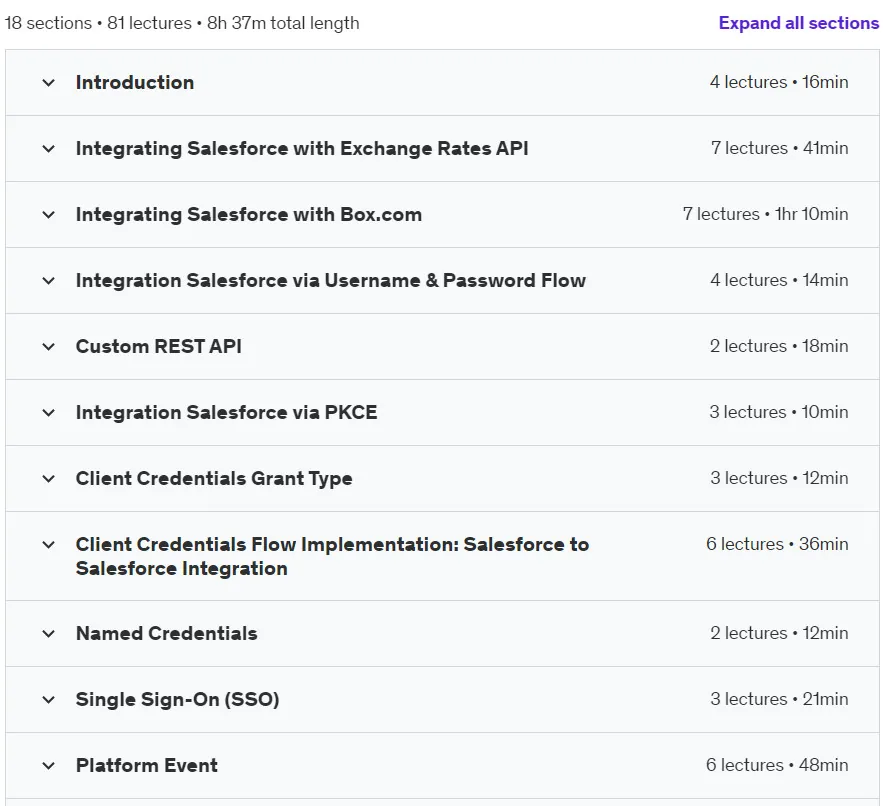The height and width of the screenshot is (806, 883).
Task: Click '2 lectures • 18min' text
Action: coord(779,346)
